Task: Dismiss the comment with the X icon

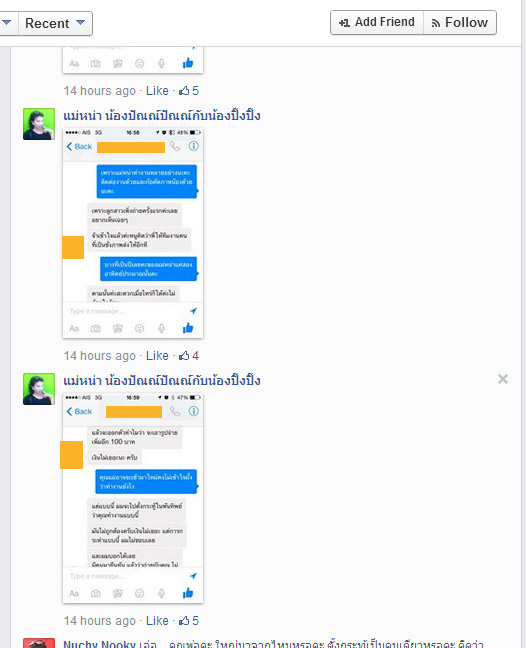Action: [502, 379]
